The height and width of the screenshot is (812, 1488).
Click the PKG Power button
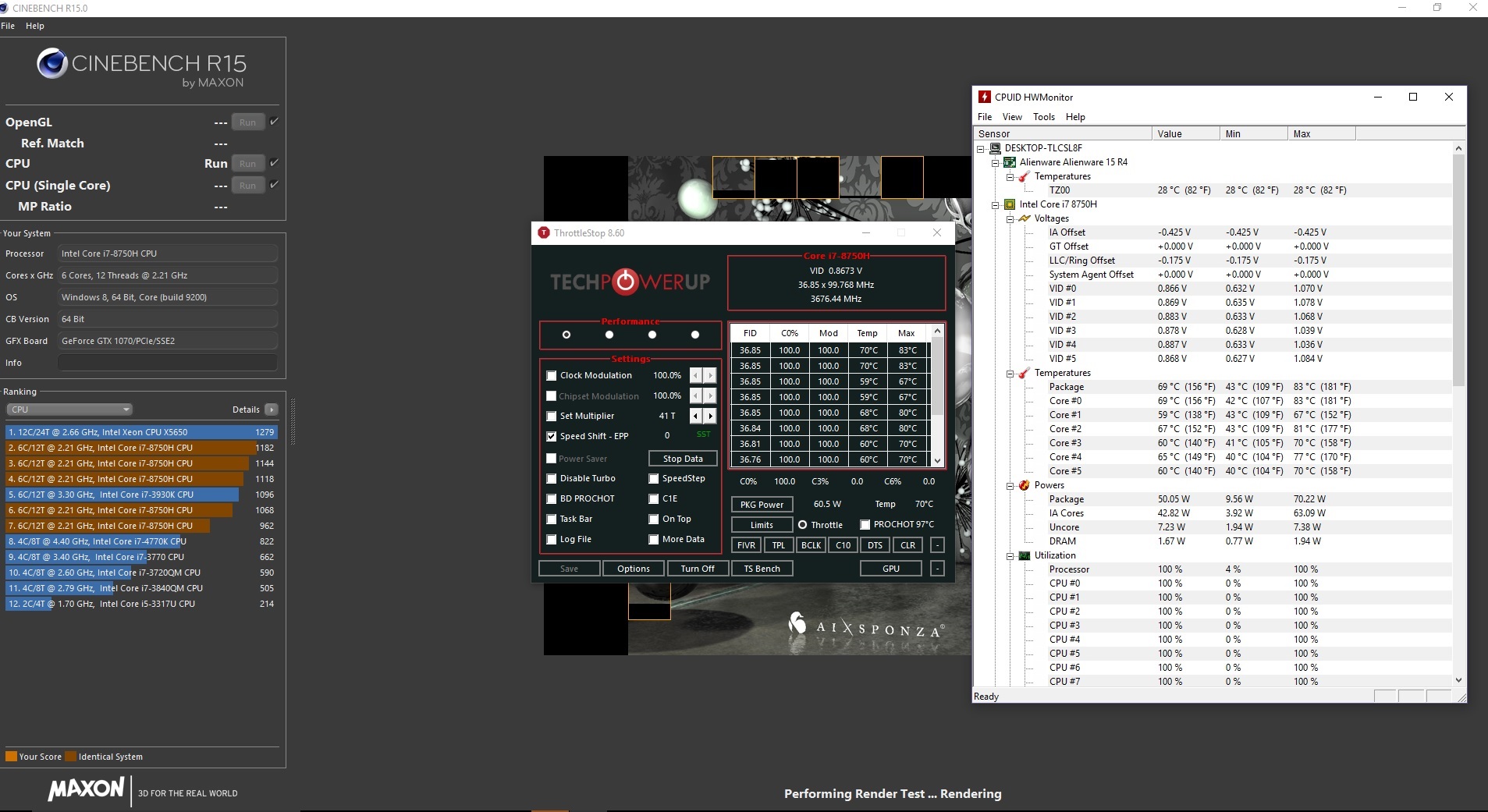click(761, 505)
